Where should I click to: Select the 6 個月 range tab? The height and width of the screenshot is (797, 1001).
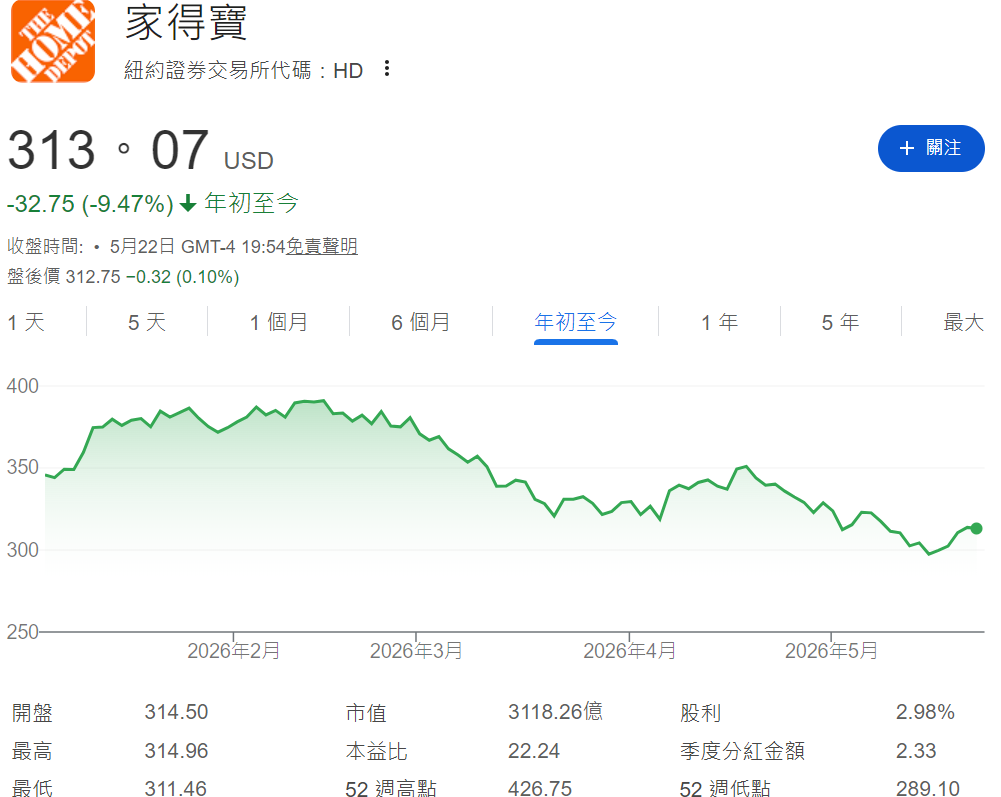pos(421,323)
